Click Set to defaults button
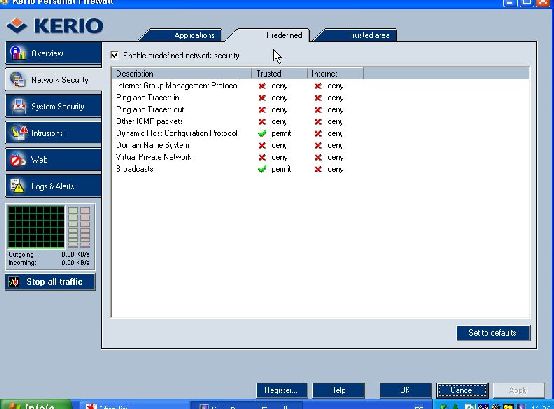The image size is (554, 409). (493, 333)
